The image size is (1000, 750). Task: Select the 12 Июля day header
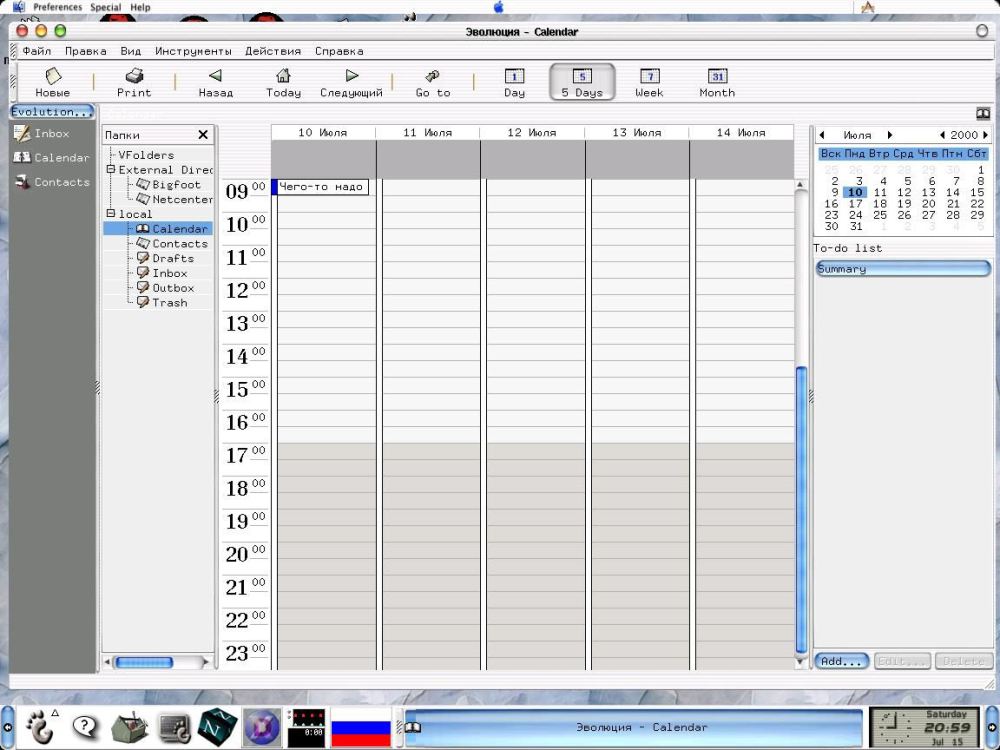[x=532, y=133]
